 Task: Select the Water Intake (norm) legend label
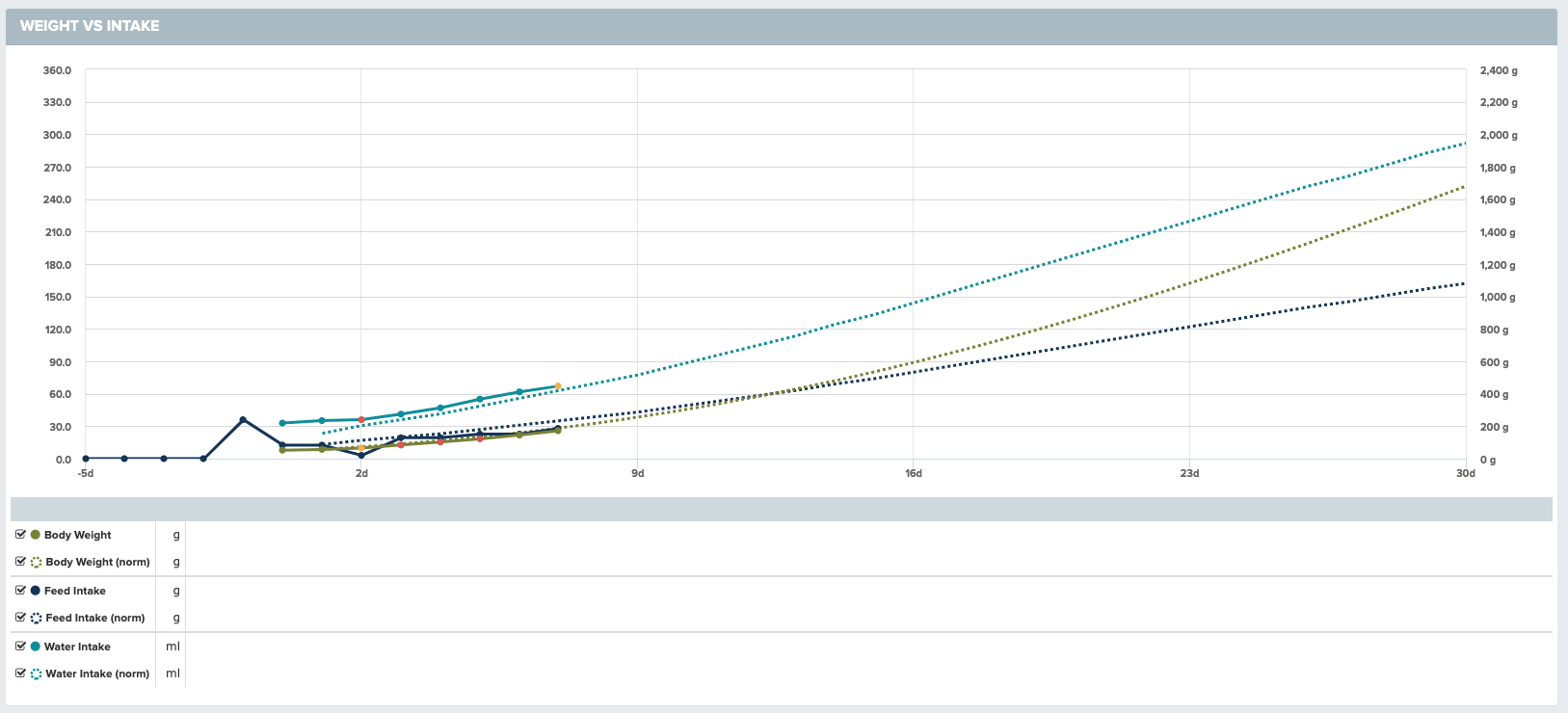(97, 673)
